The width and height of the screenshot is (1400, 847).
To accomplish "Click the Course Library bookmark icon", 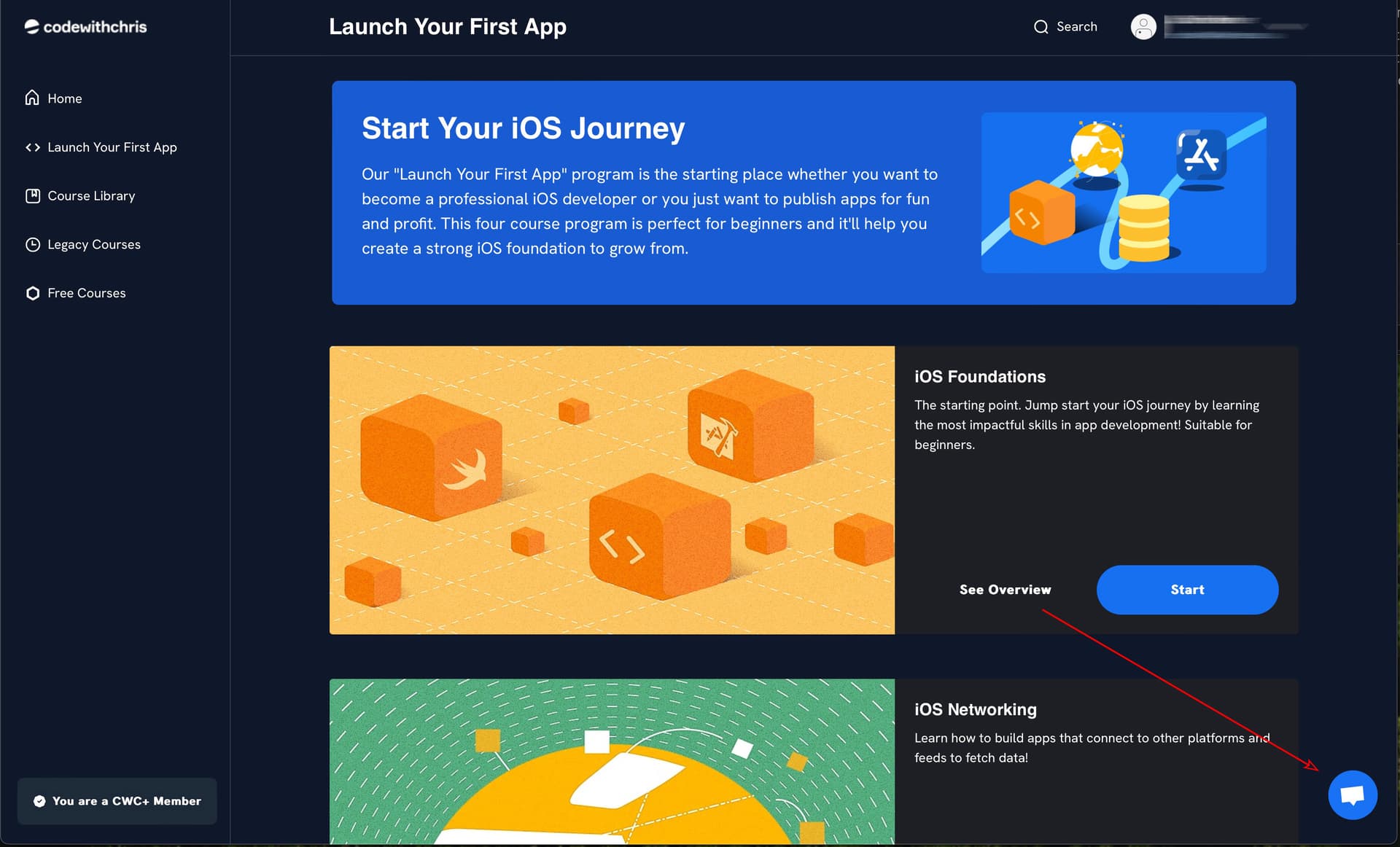I will [x=32, y=195].
